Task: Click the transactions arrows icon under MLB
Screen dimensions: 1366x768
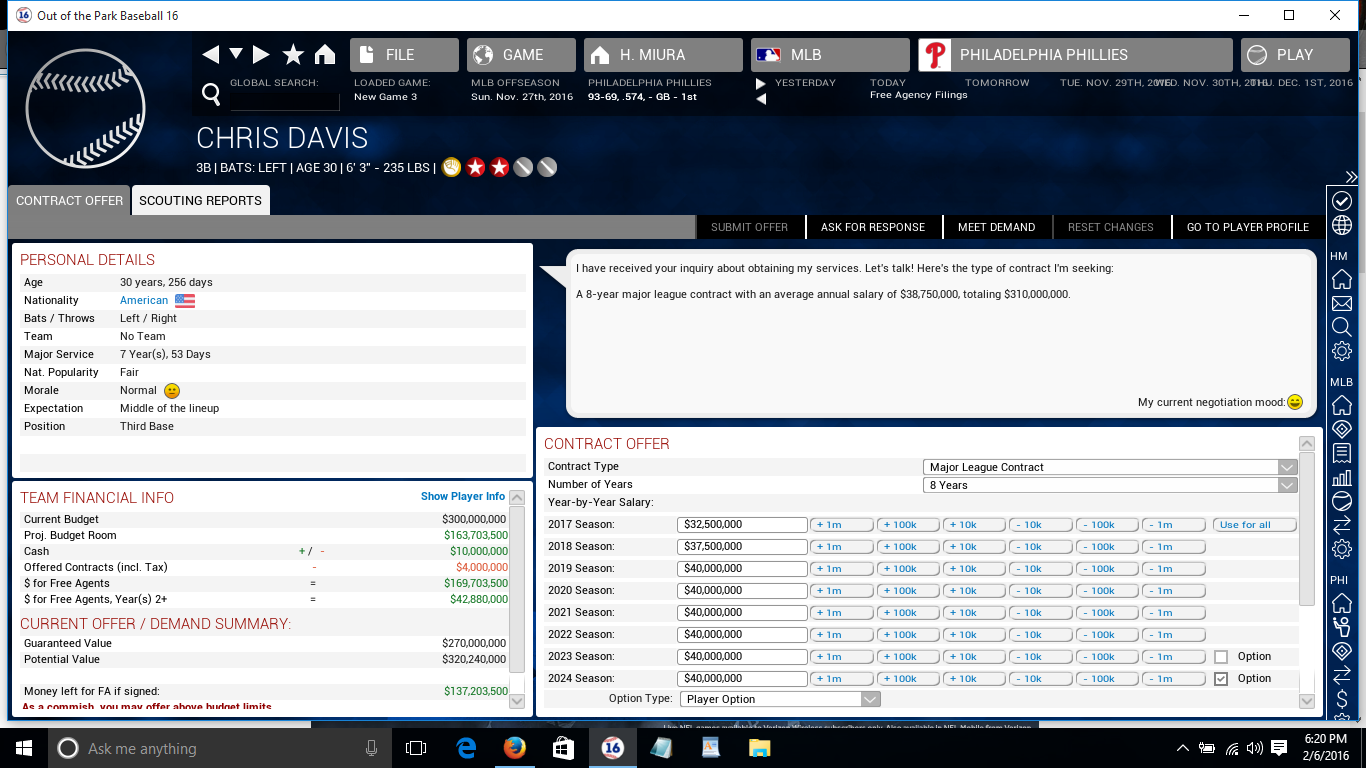Action: point(1342,525)
